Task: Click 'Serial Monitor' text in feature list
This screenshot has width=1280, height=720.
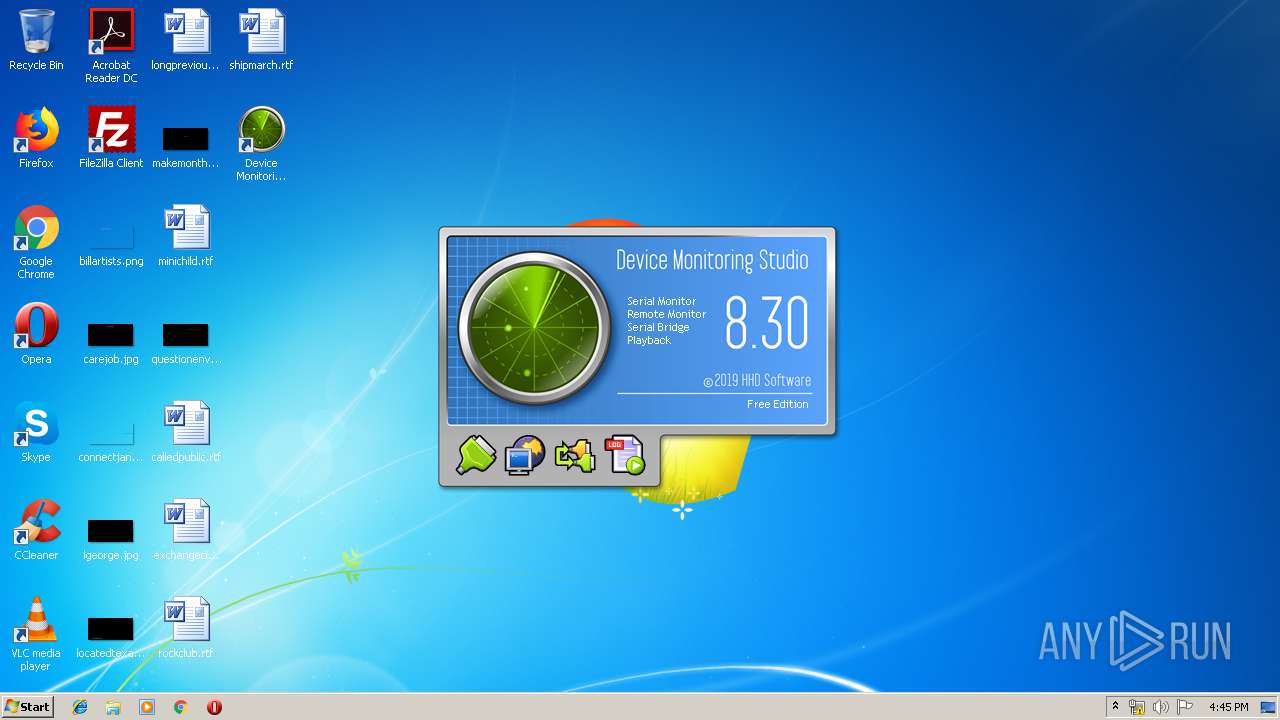Action: pyautogui.click(x=662, y=301)
